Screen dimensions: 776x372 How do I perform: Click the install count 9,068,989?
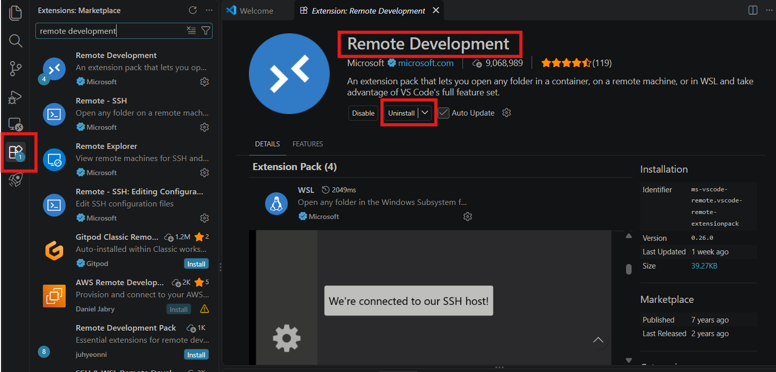503,63
